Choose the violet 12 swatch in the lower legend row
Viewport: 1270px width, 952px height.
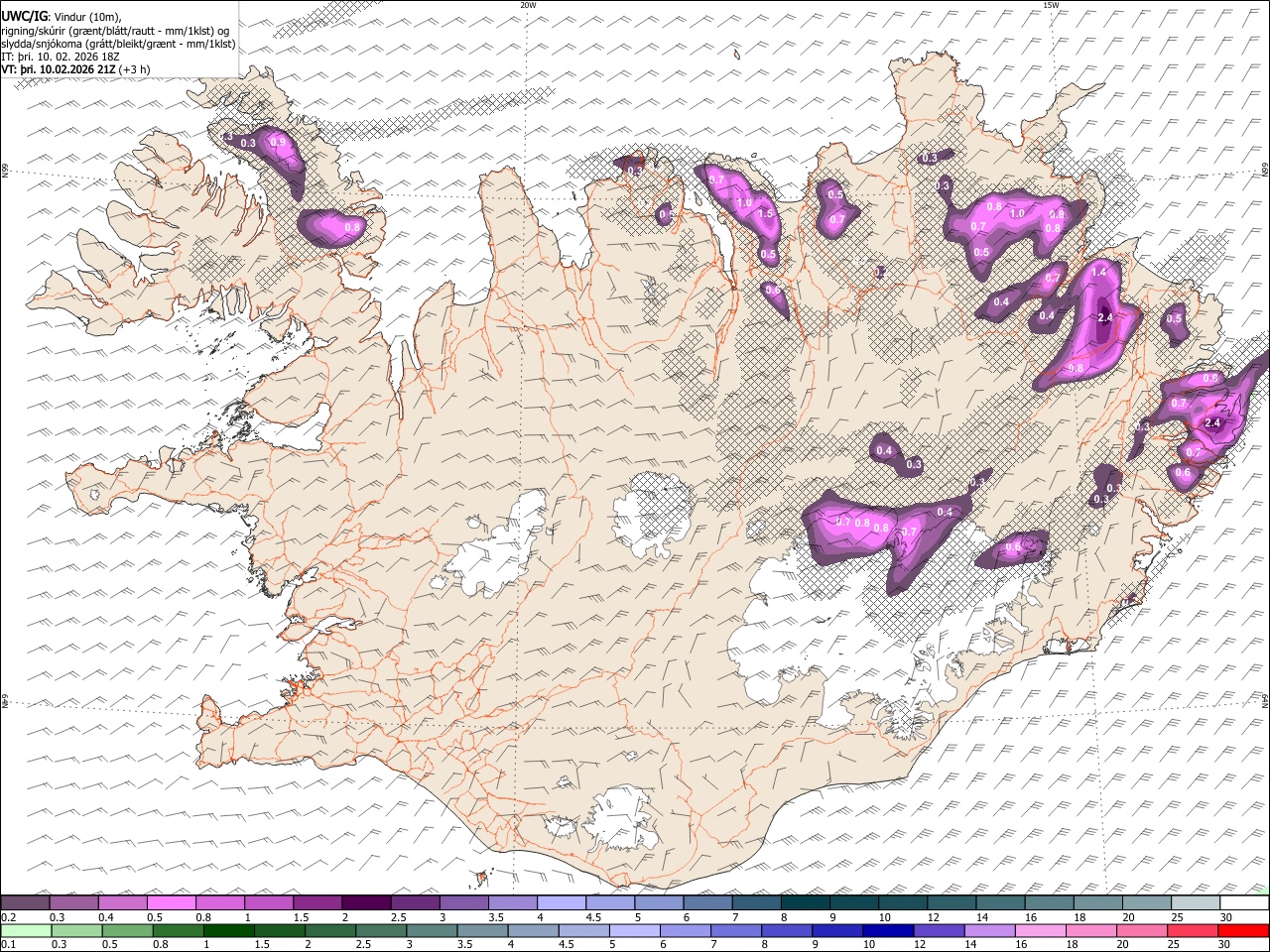[x=939, y=931]
